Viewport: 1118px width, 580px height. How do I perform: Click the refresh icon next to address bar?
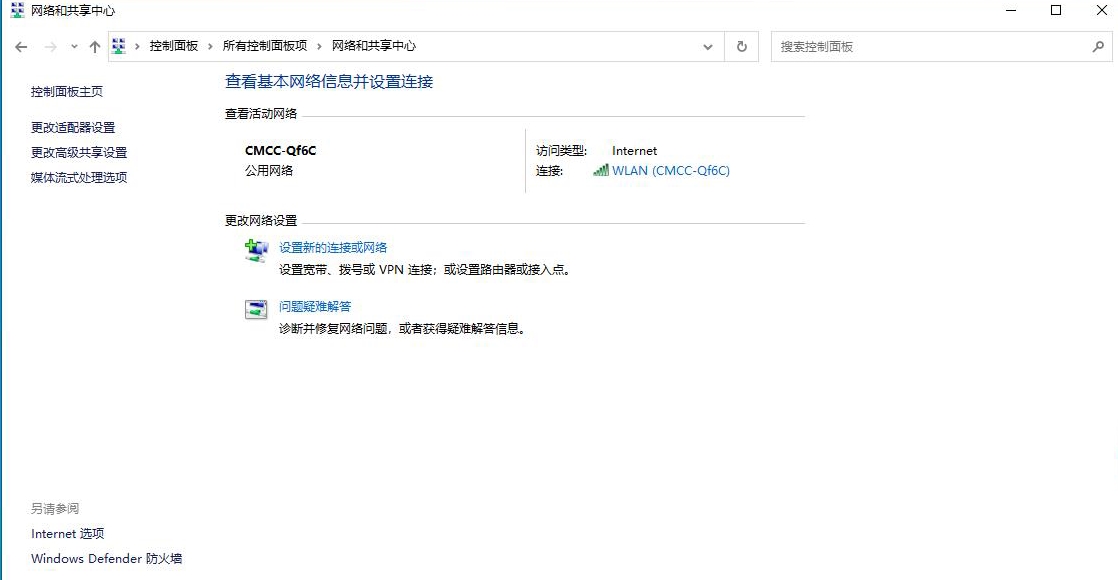(x=741, y=45)
